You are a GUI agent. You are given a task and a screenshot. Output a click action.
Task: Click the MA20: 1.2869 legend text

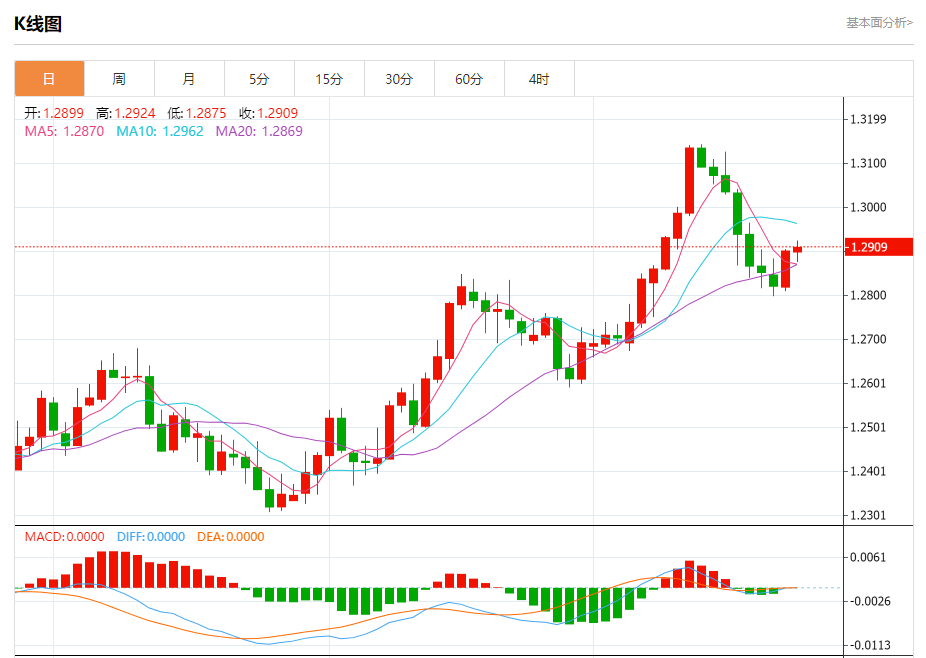coord(259,131)
